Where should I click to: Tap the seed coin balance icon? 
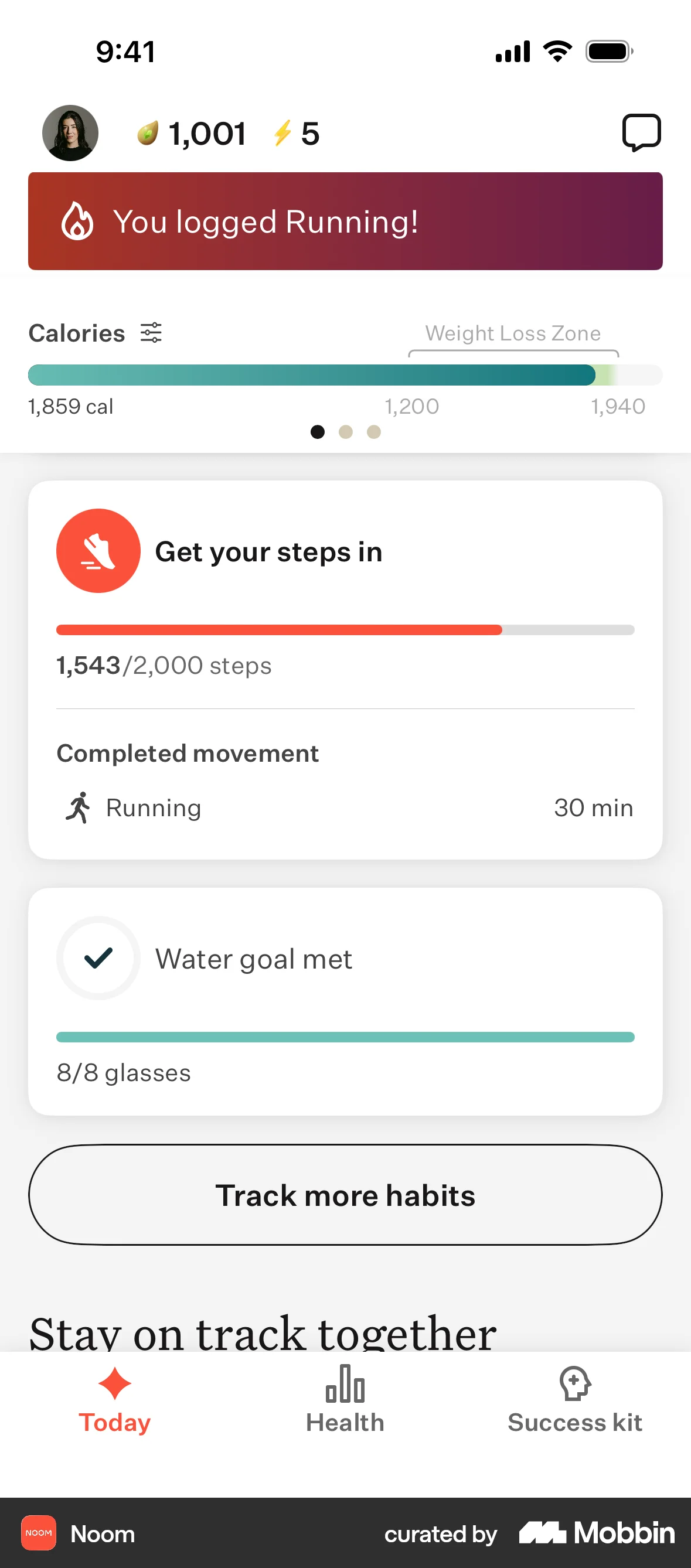pos(147,132)
